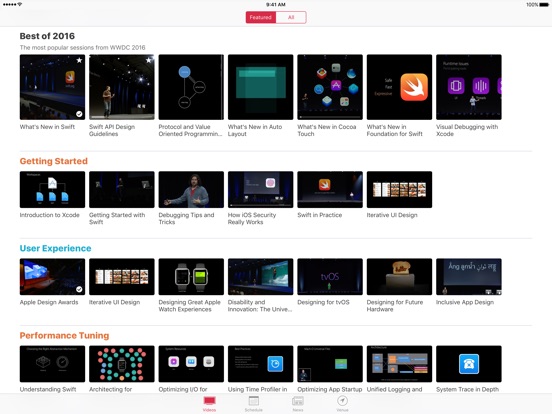Open How iOS Security Really Works thumbnail
The width and height of the screenshot is (552, 414).
pos(261,189)
